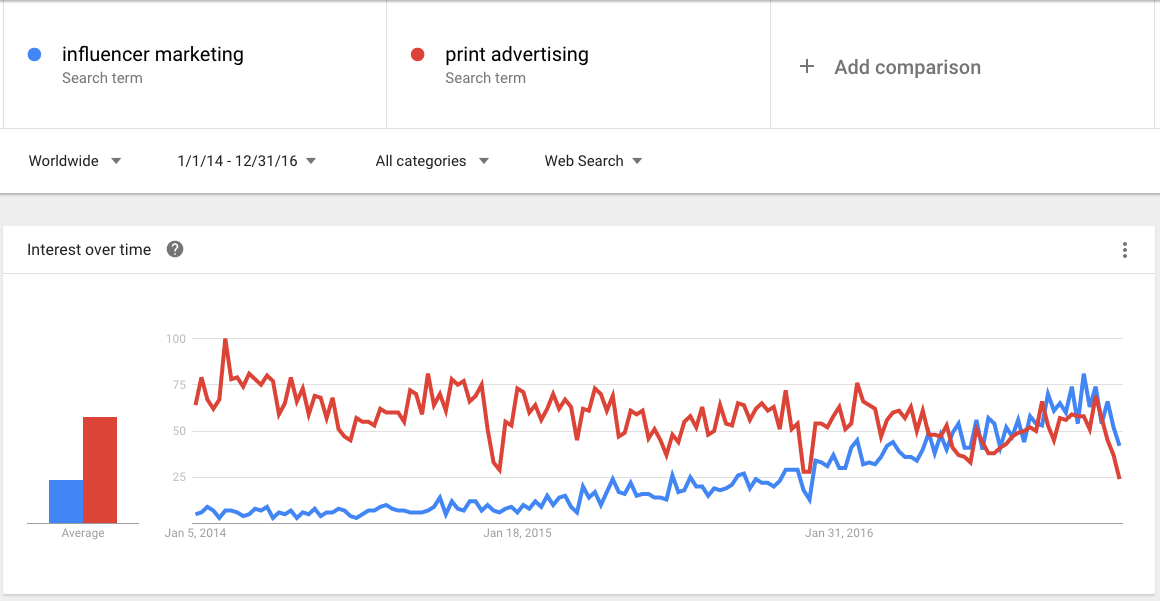Click the Jan 31, 2016 axis label
Screen dimensions: 1160x601
[839, 533]
